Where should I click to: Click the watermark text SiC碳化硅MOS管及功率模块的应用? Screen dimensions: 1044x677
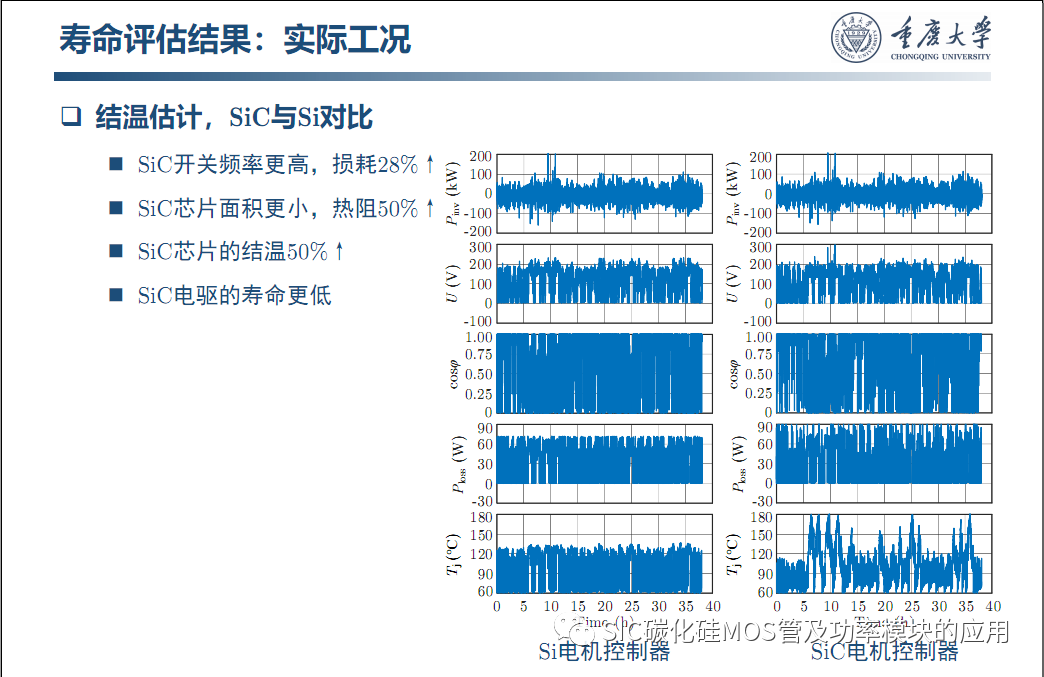tap(790, 628)
